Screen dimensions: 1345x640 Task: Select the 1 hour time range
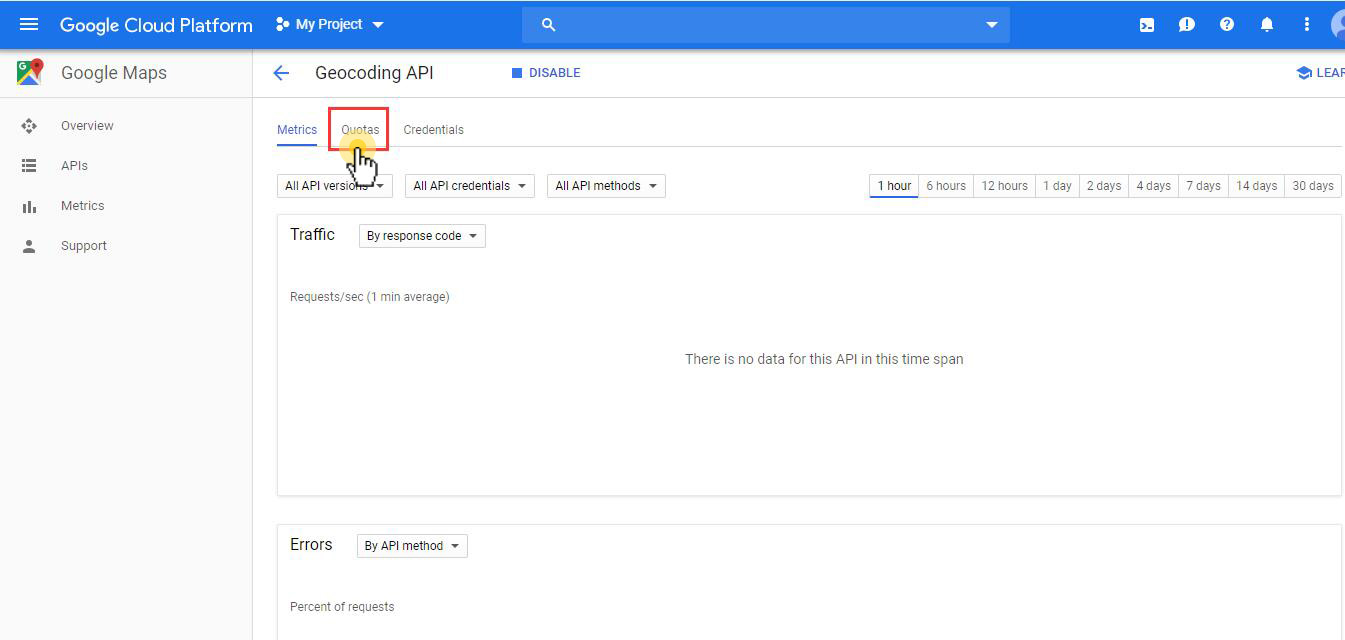point(894,186)
